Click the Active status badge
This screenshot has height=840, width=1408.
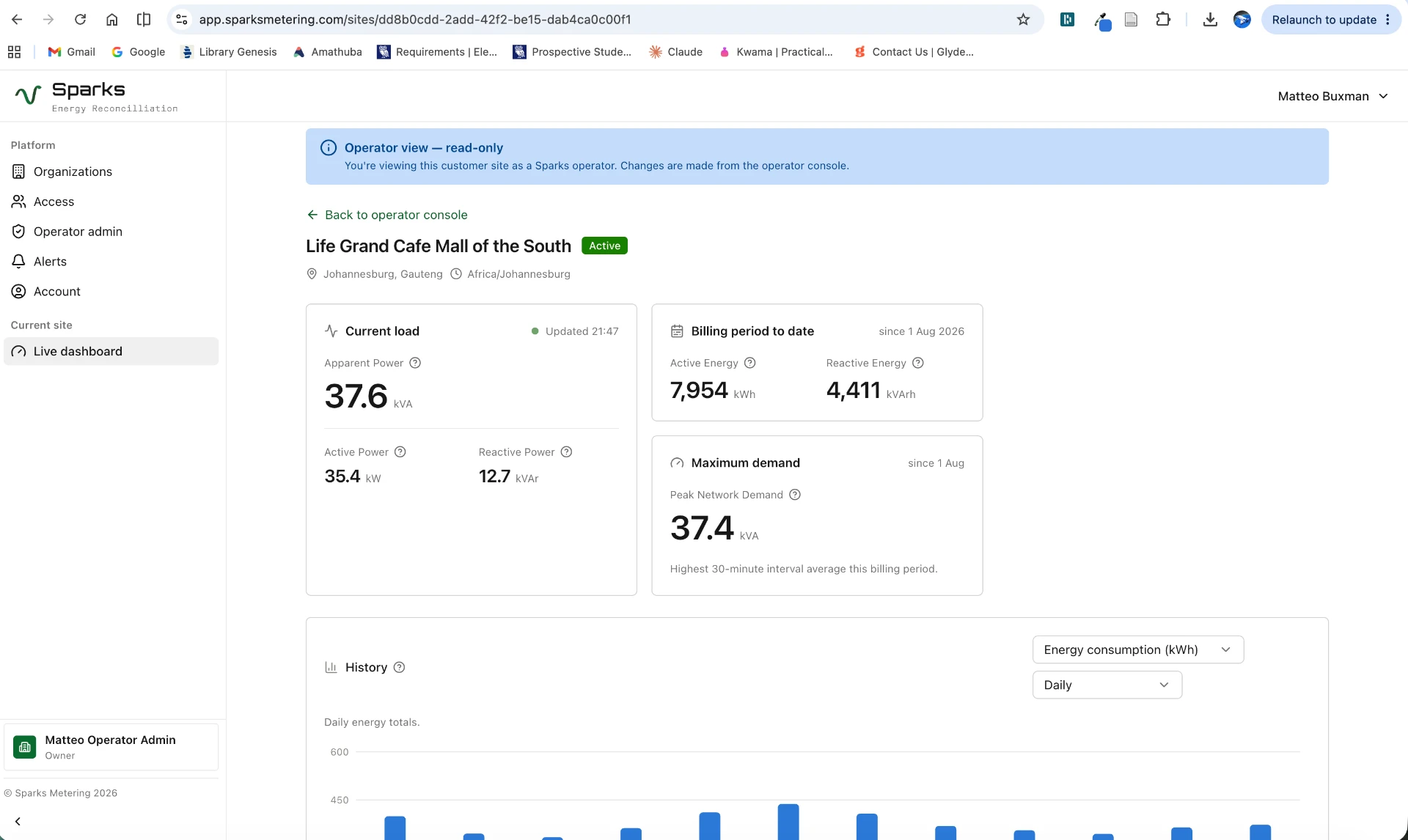[x=604, y=246]
